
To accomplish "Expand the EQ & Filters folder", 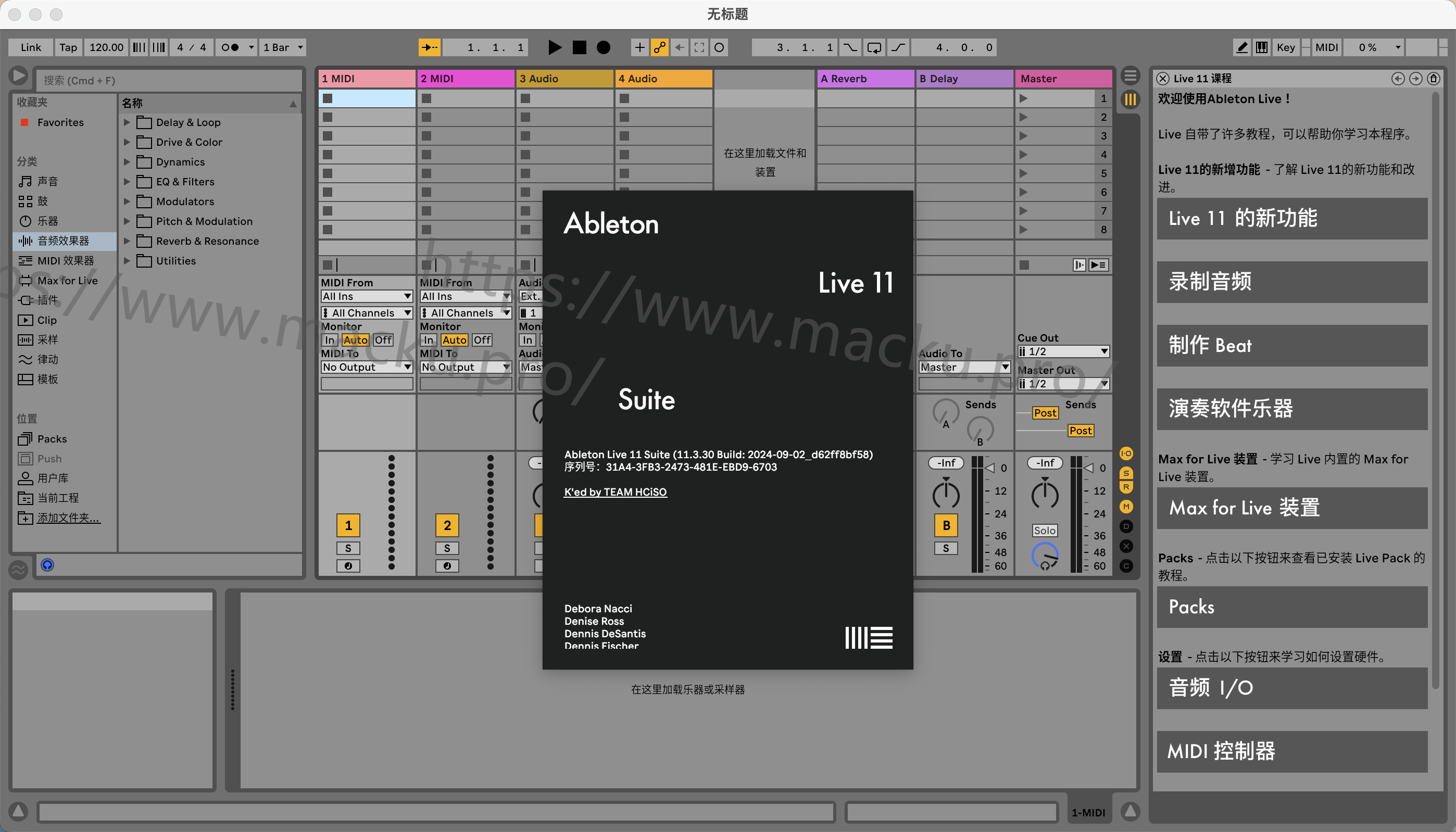I will (x=127, y=182).
